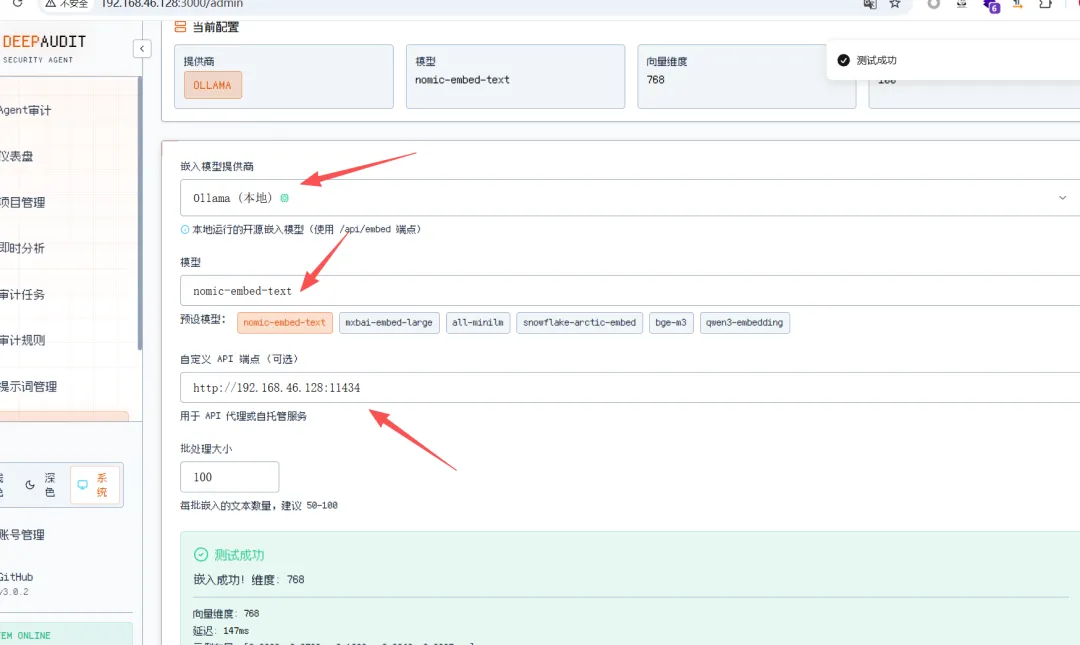
Task: Click the translate page icon in address bar
Action: (x=870, y=4)
